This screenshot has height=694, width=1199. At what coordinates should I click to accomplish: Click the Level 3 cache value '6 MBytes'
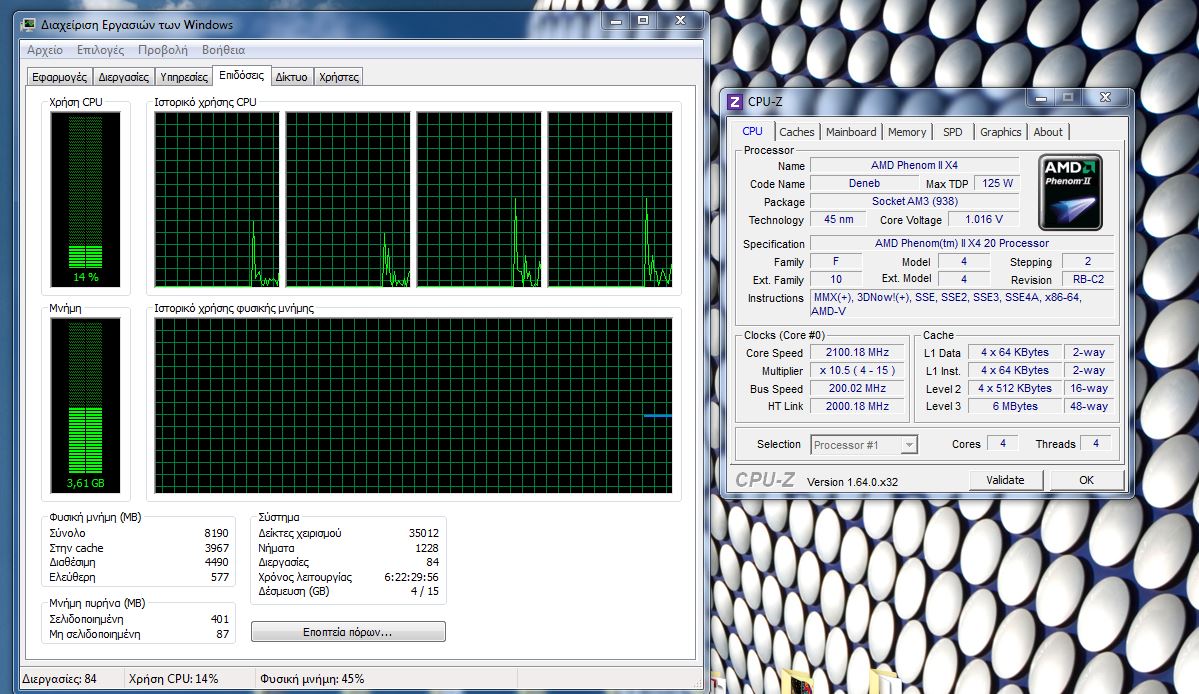(x=1015, y=407)
